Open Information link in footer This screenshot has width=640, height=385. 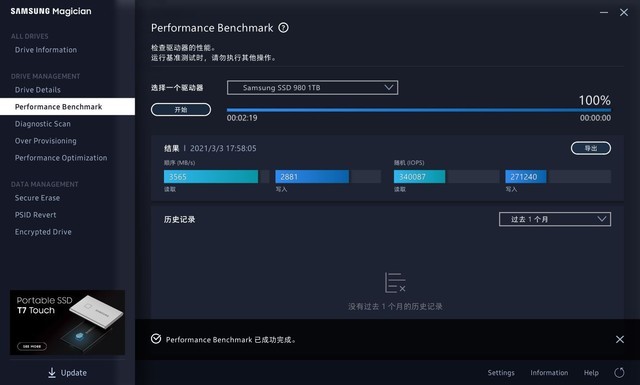[549, 373]
